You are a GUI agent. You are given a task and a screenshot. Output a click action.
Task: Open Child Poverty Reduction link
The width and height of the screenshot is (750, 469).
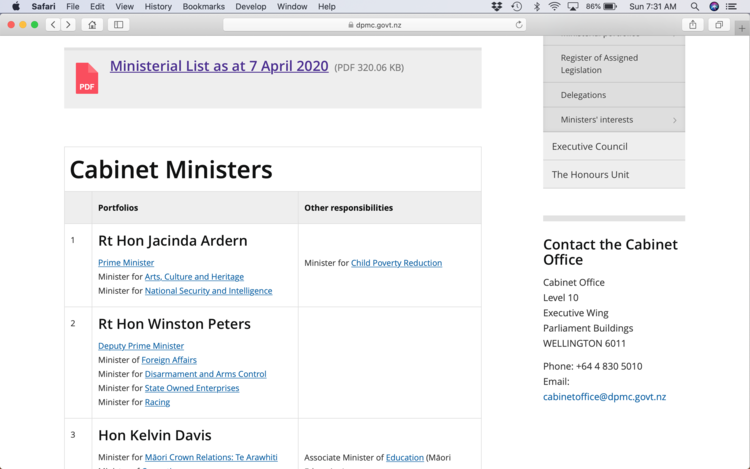(397, 263)
